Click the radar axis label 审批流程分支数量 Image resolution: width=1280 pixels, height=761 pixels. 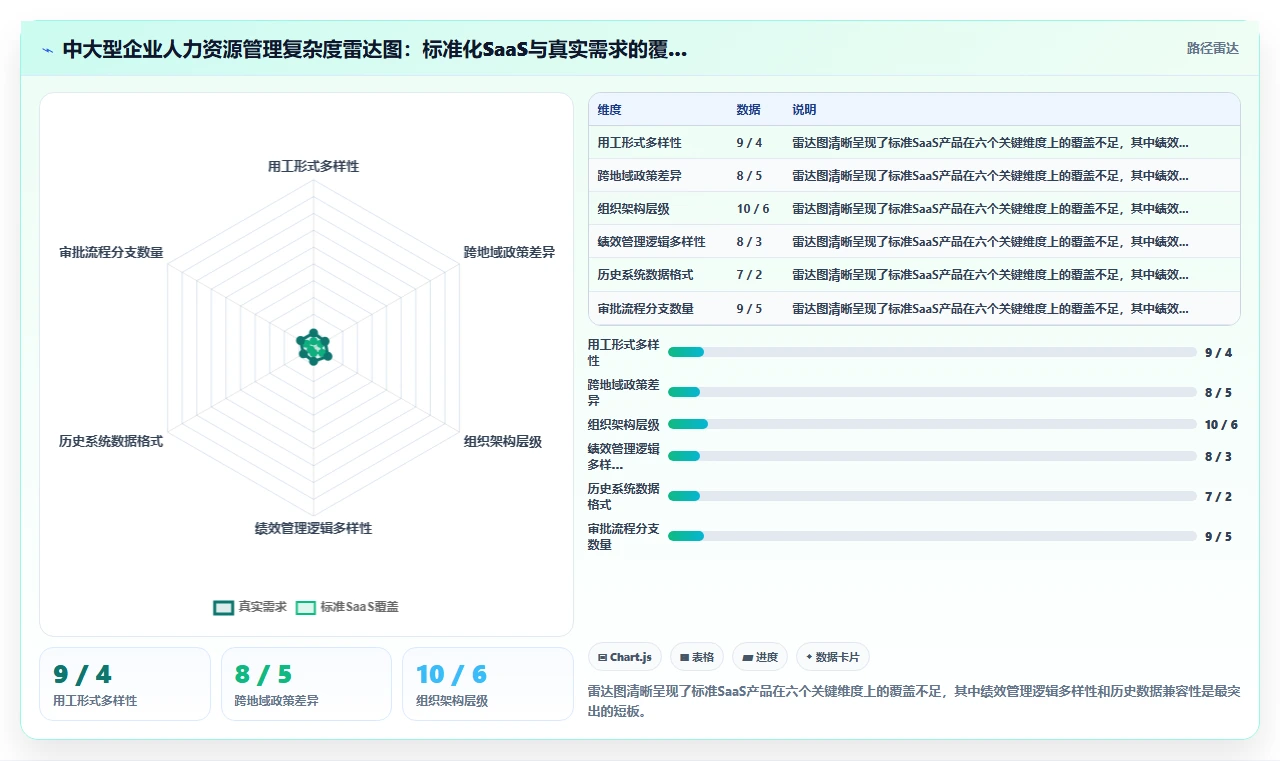111,253
